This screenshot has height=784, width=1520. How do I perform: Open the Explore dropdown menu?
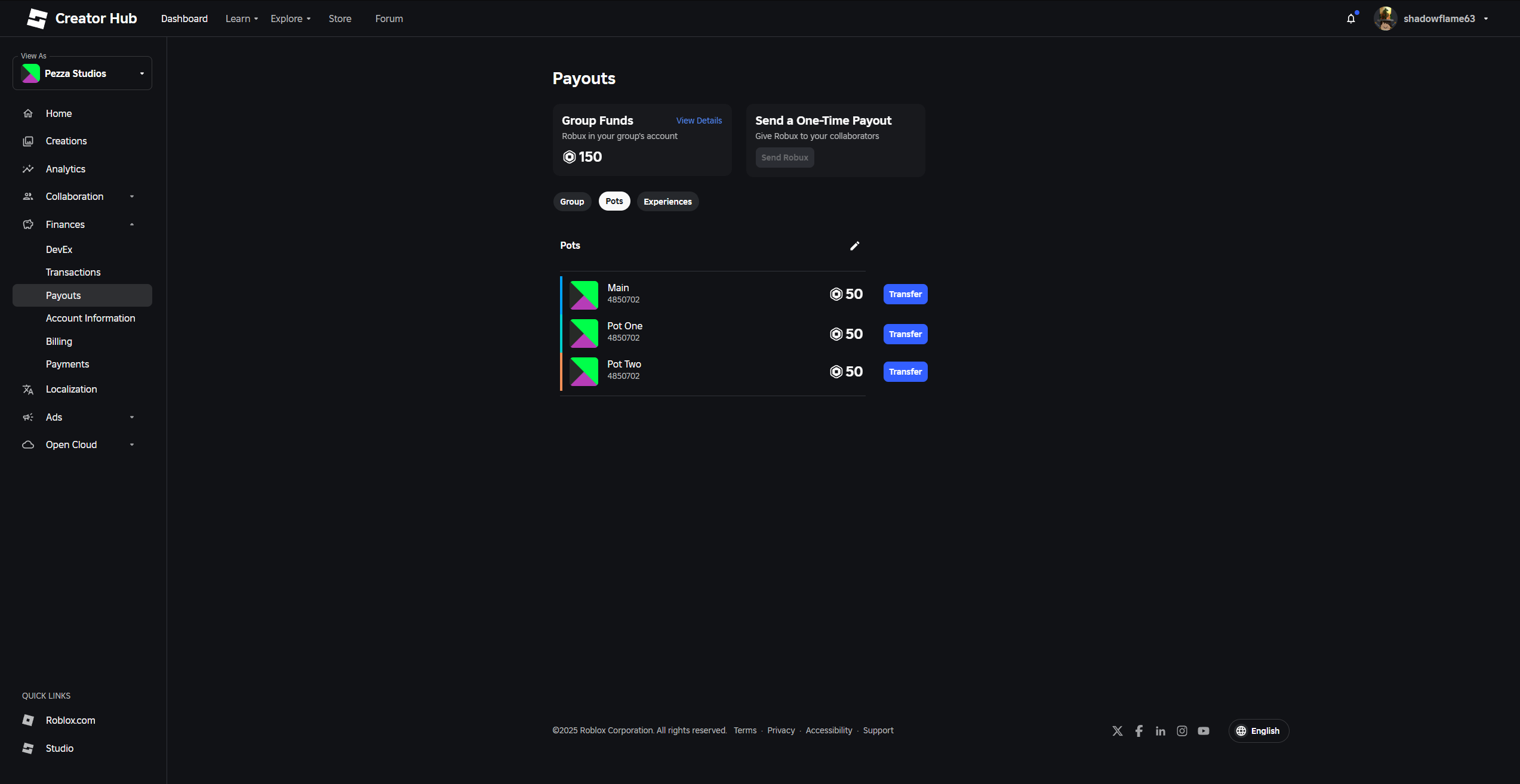click(x=291, y=18)
